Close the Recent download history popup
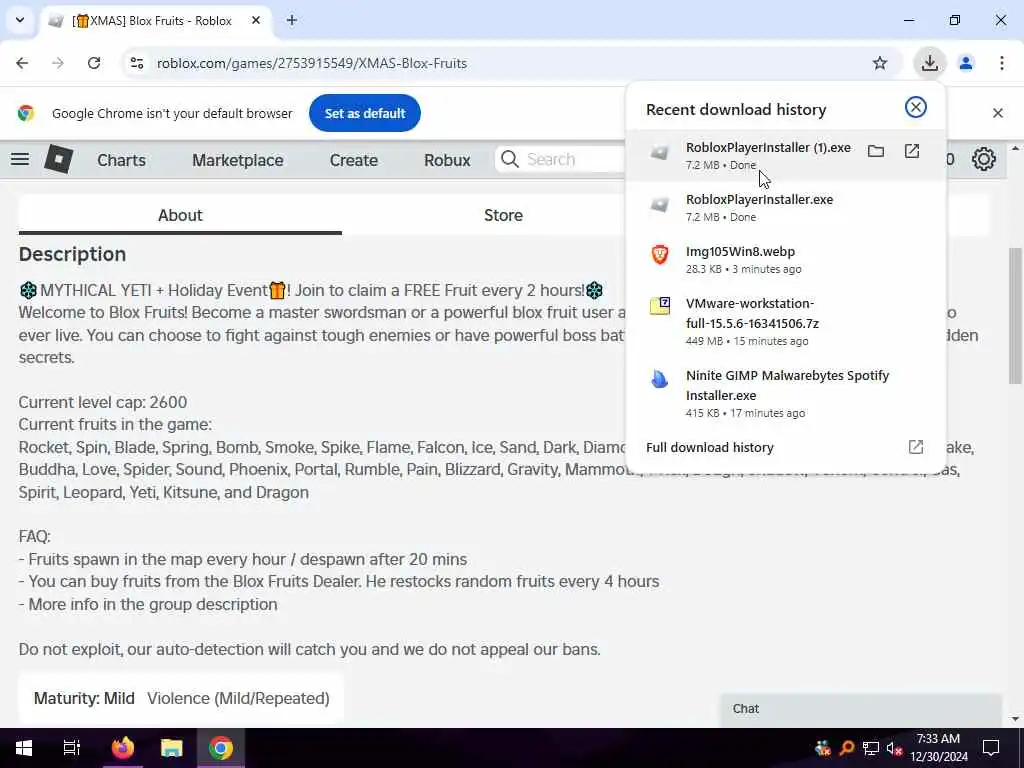This screenshot has width=1024, height=768. (916, 107)
